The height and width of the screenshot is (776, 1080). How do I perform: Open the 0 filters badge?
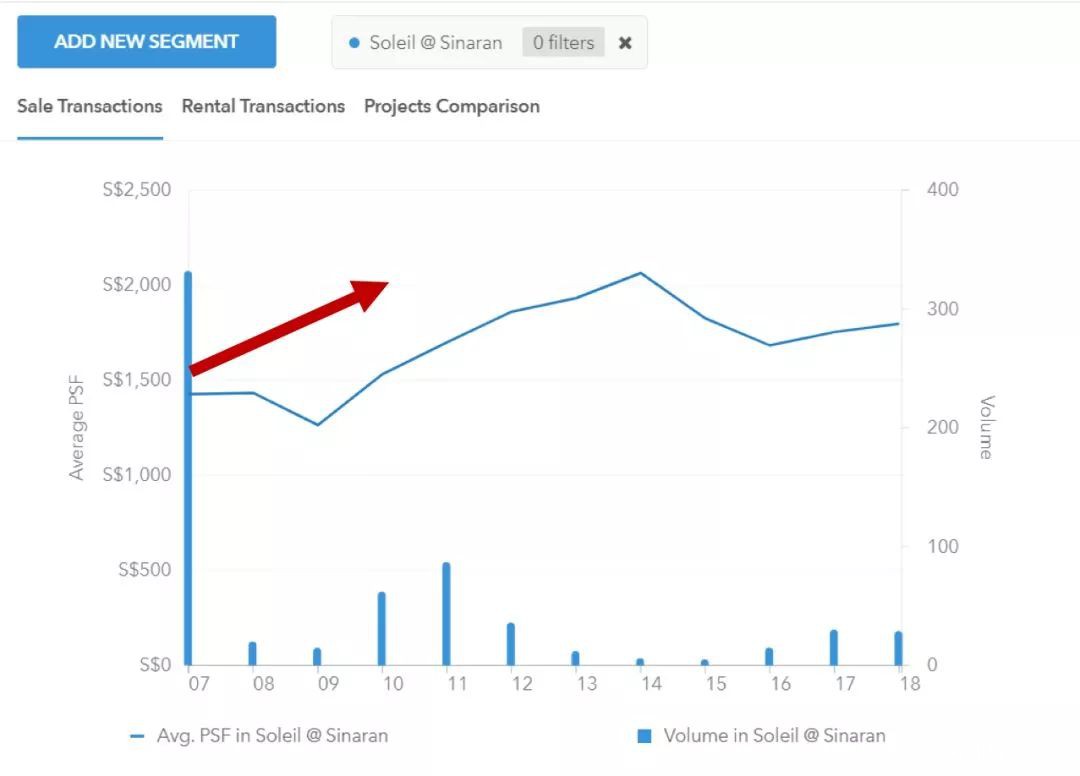click(563, 43)
